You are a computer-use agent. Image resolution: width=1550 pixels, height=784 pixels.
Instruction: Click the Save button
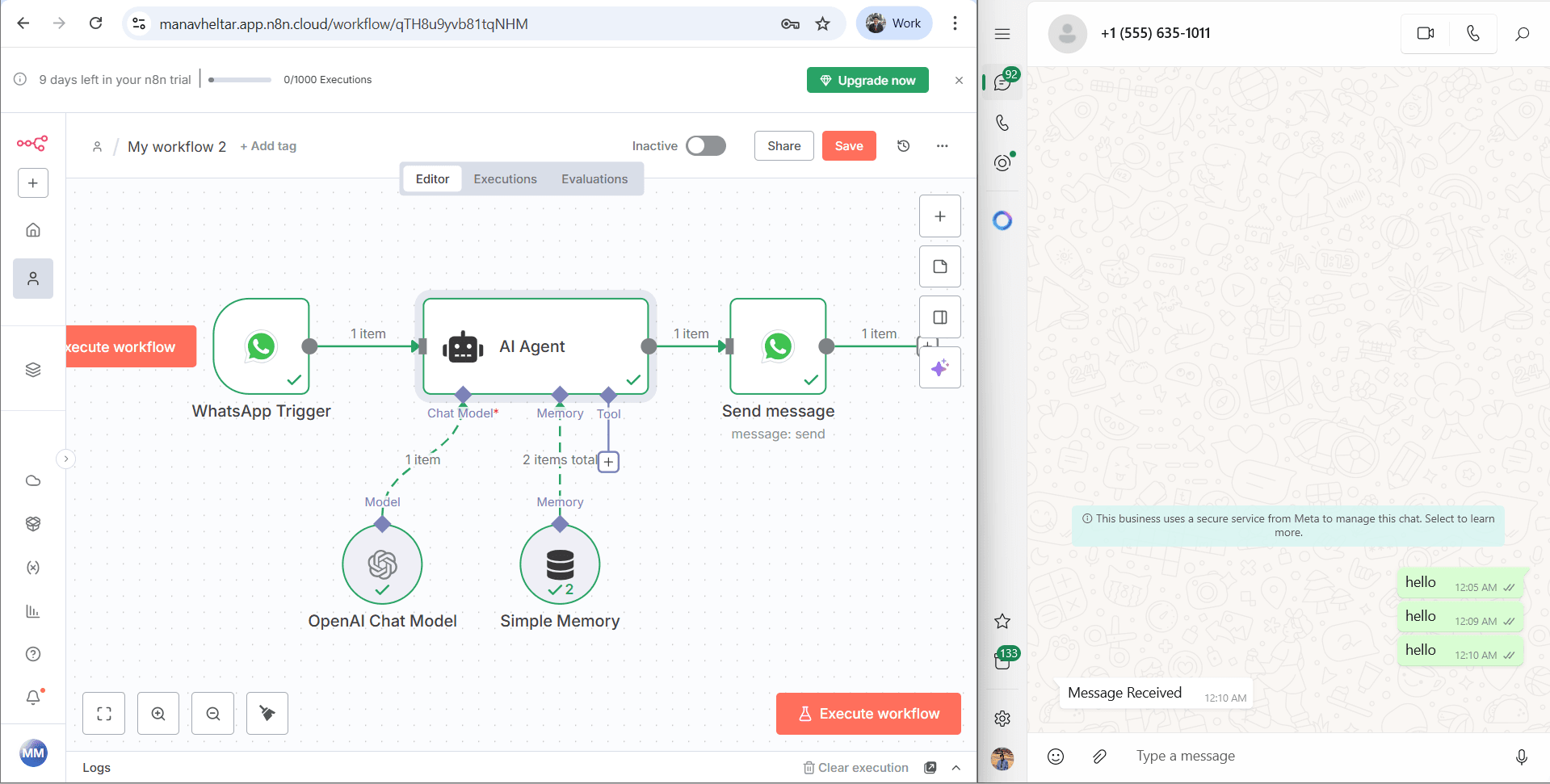tap(849, 146)
